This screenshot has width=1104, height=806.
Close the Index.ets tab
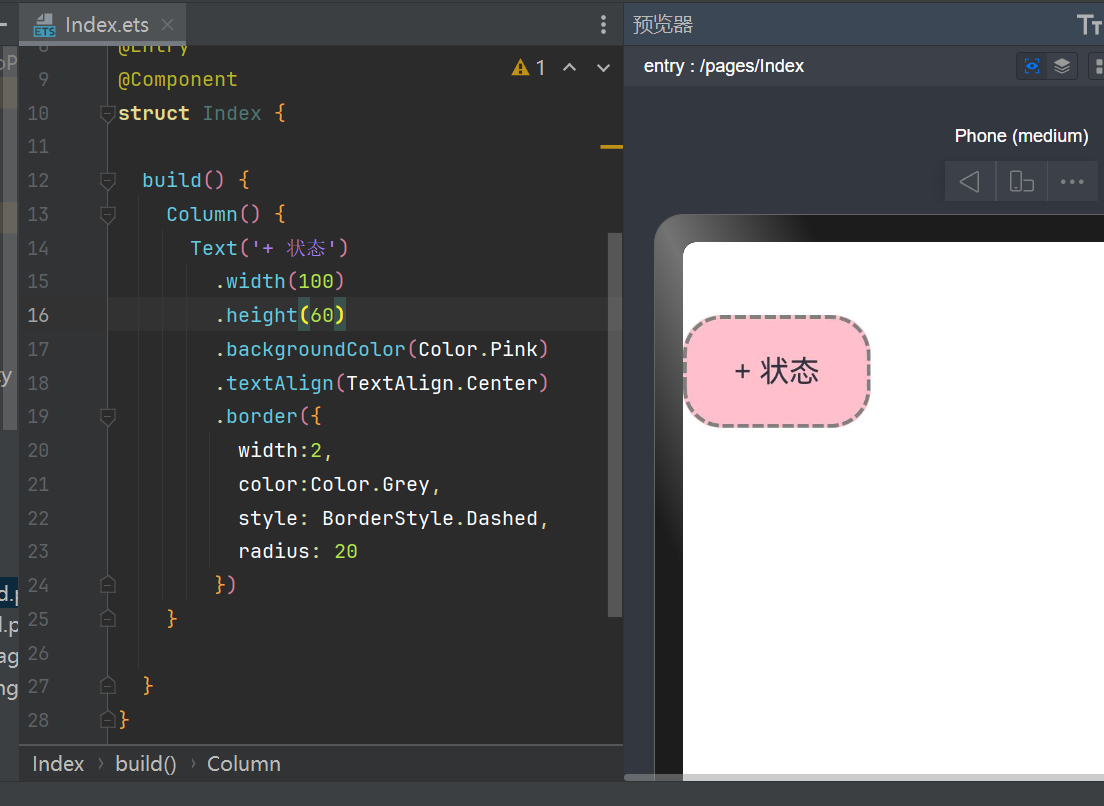tap(167, 25)
